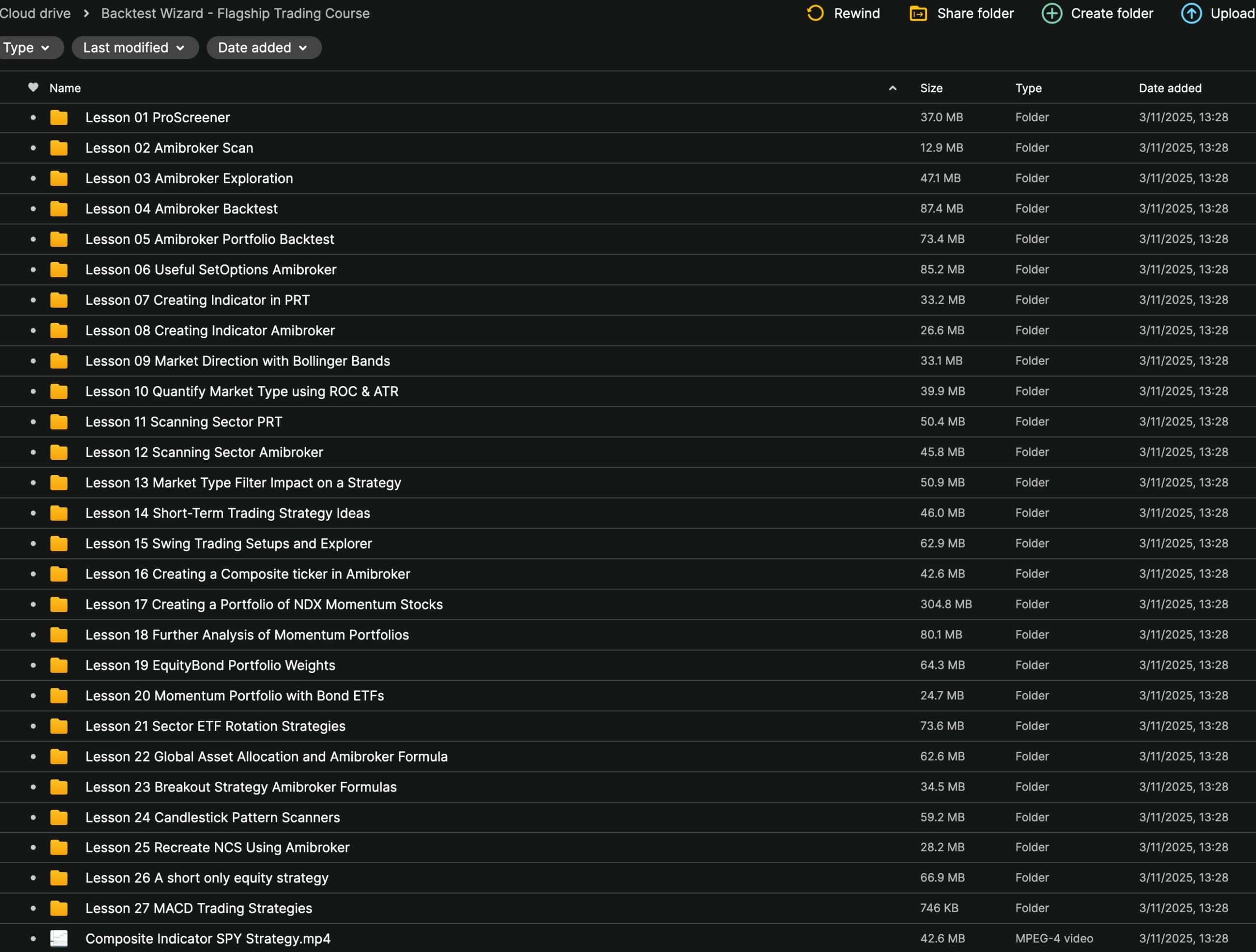
Task: Click the Share folder icon
Action: [918, 13]
